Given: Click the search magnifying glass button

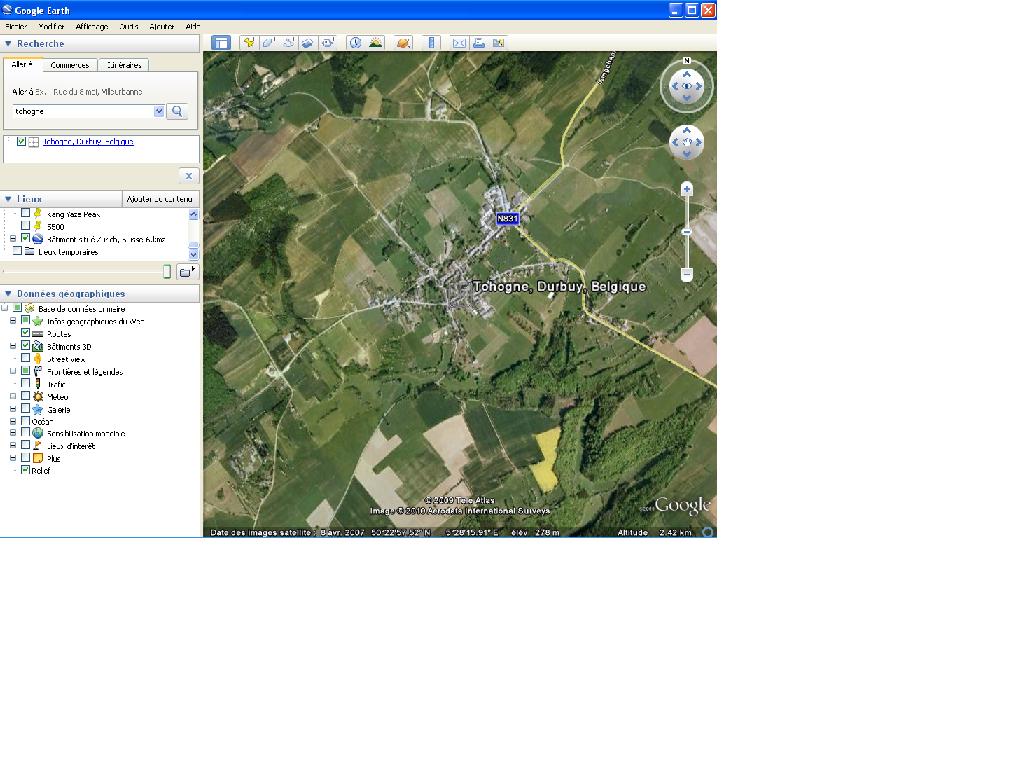Looking at the screenshot, I should [177, 112].
